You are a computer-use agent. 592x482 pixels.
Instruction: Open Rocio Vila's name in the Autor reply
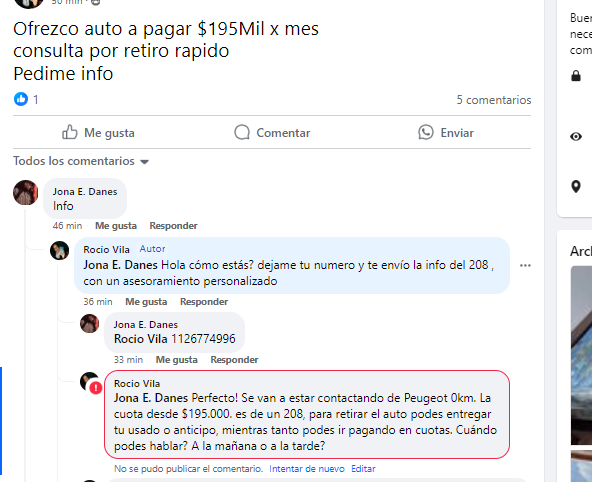click(x=106, y=249)
